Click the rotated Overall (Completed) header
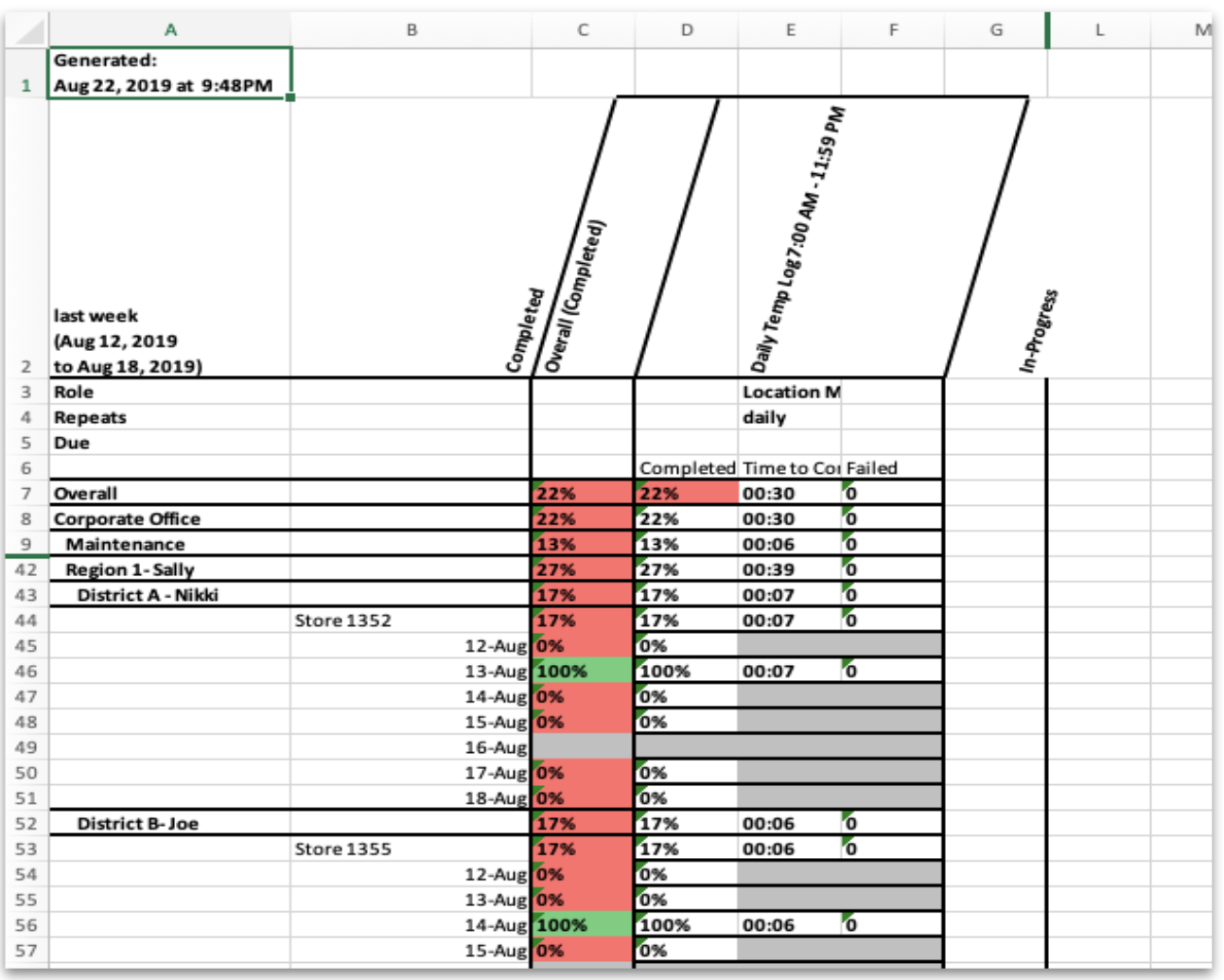 click(574, 295)
